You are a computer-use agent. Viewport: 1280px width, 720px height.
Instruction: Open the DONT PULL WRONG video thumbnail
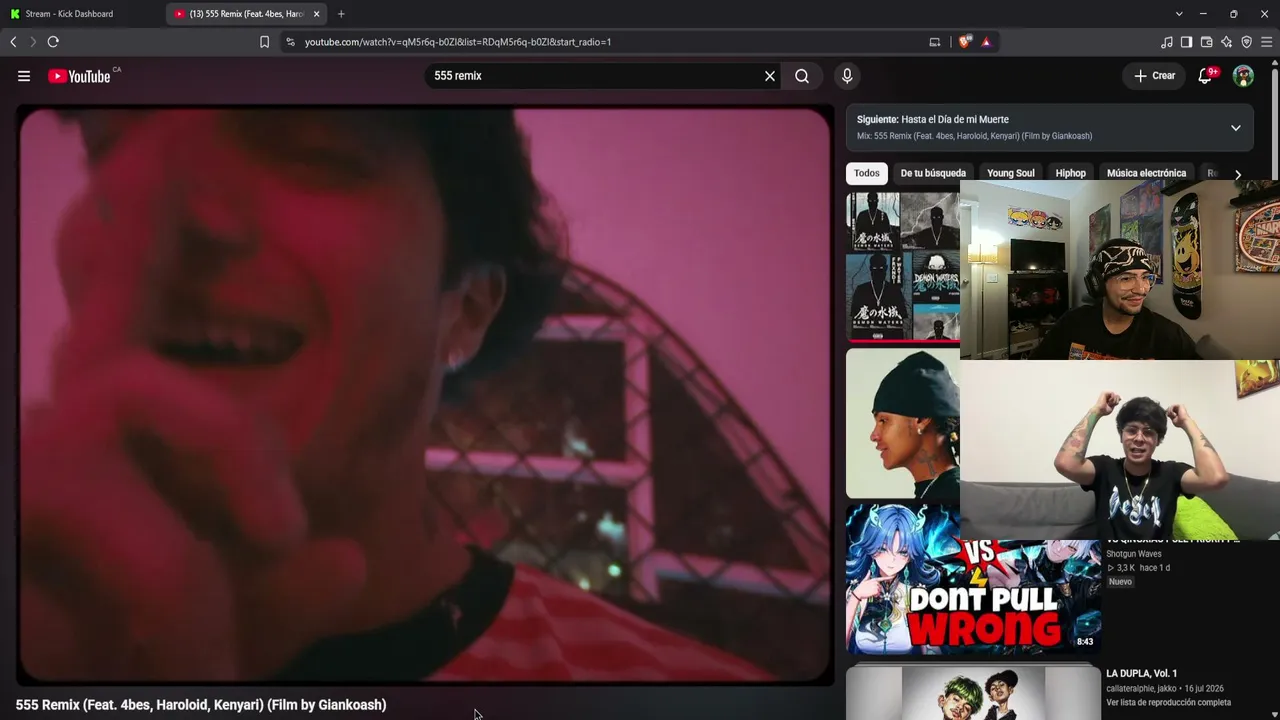click(x=973, y=579)
